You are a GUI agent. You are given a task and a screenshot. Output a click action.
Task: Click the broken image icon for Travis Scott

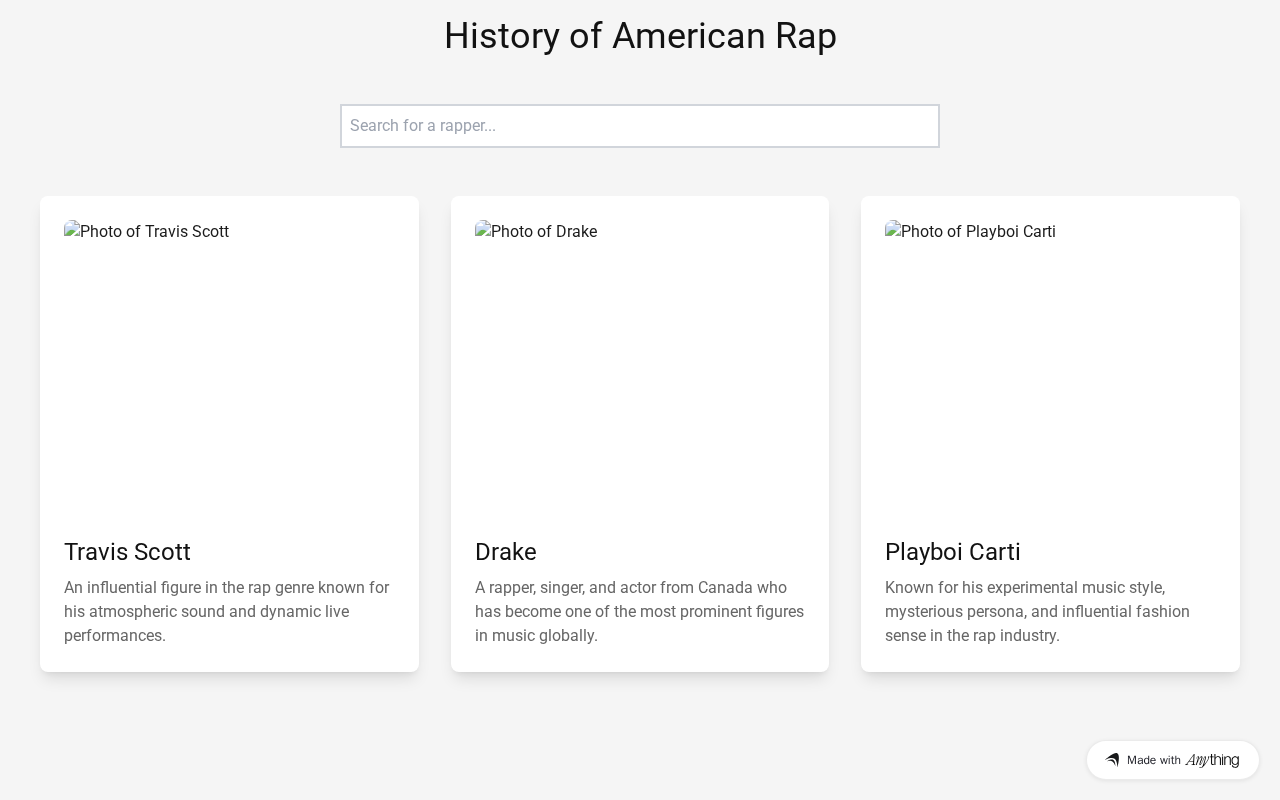72,231
